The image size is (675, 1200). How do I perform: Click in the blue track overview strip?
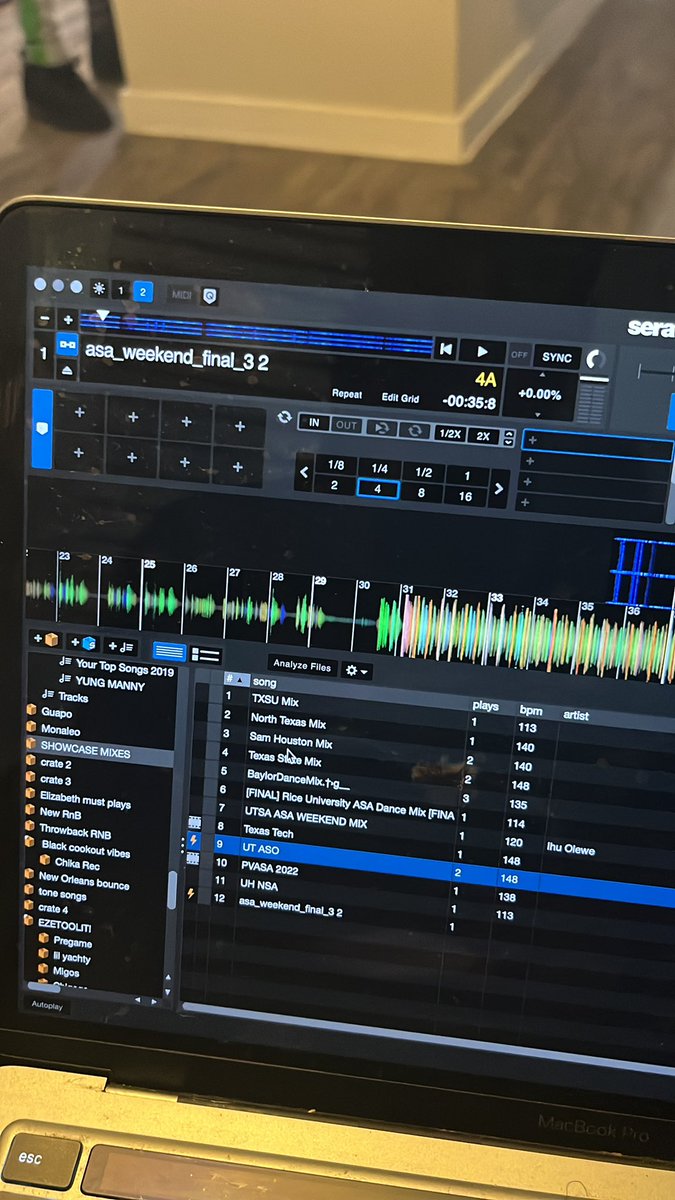click(x=257, y=331)
